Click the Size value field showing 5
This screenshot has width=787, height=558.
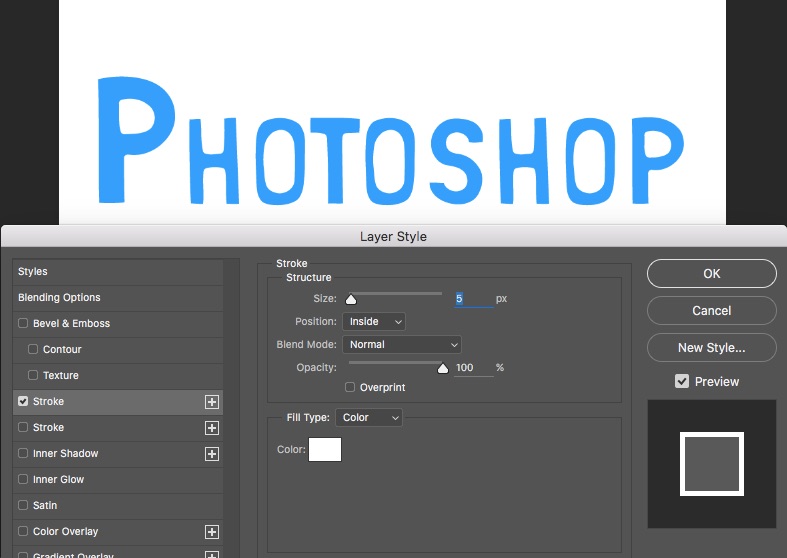click(x=474, y=299)
